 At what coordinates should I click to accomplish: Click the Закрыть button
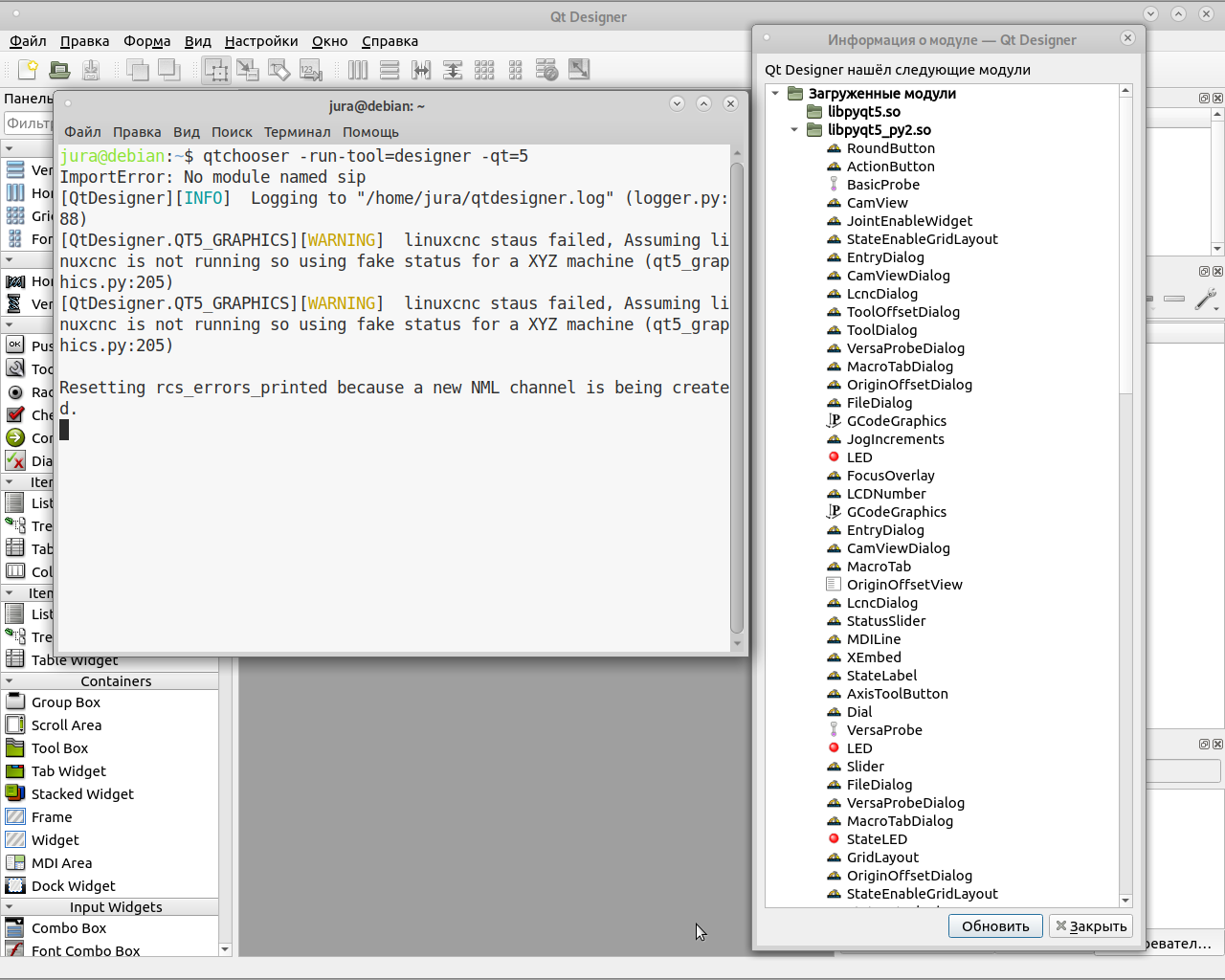(x=1091, y=926)
